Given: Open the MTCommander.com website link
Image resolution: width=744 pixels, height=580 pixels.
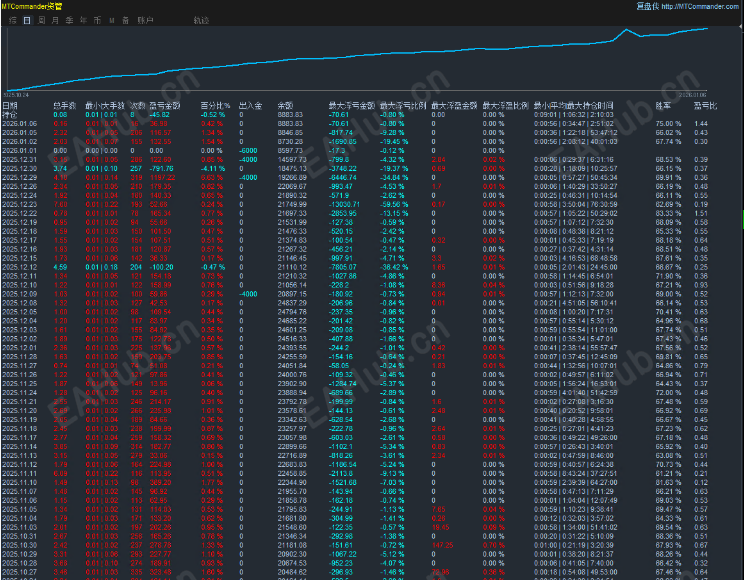Looking at the screenshot, I should click(700, 6).
